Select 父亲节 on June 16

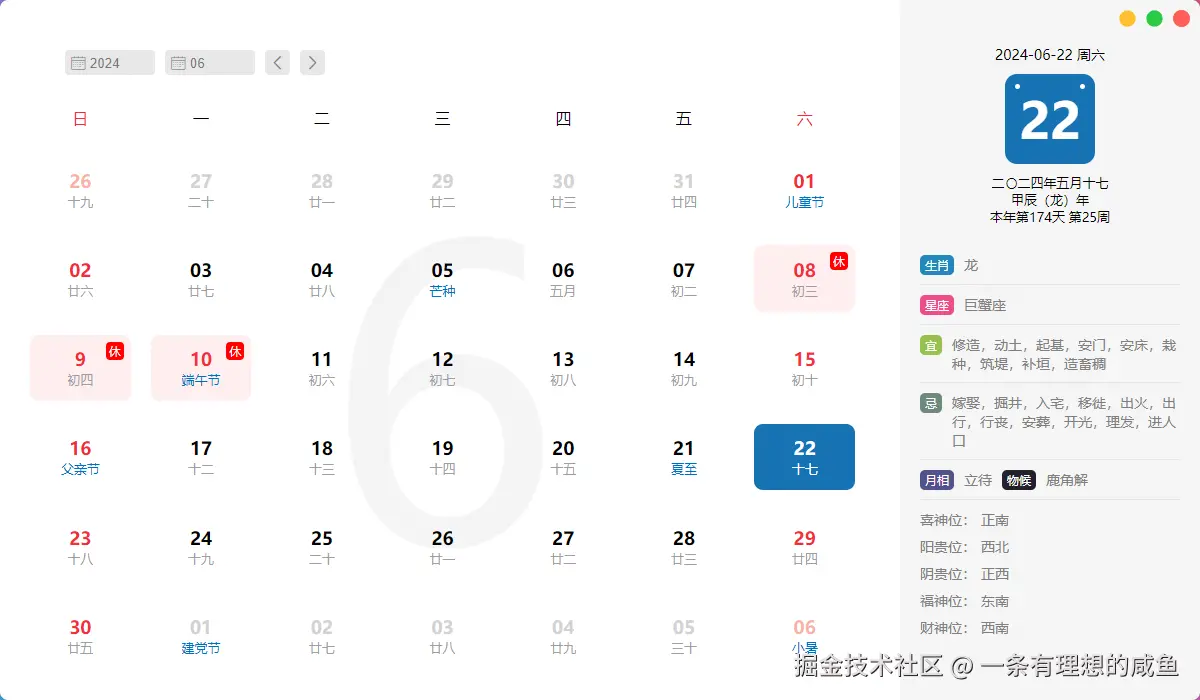click(x=80, y=457)
